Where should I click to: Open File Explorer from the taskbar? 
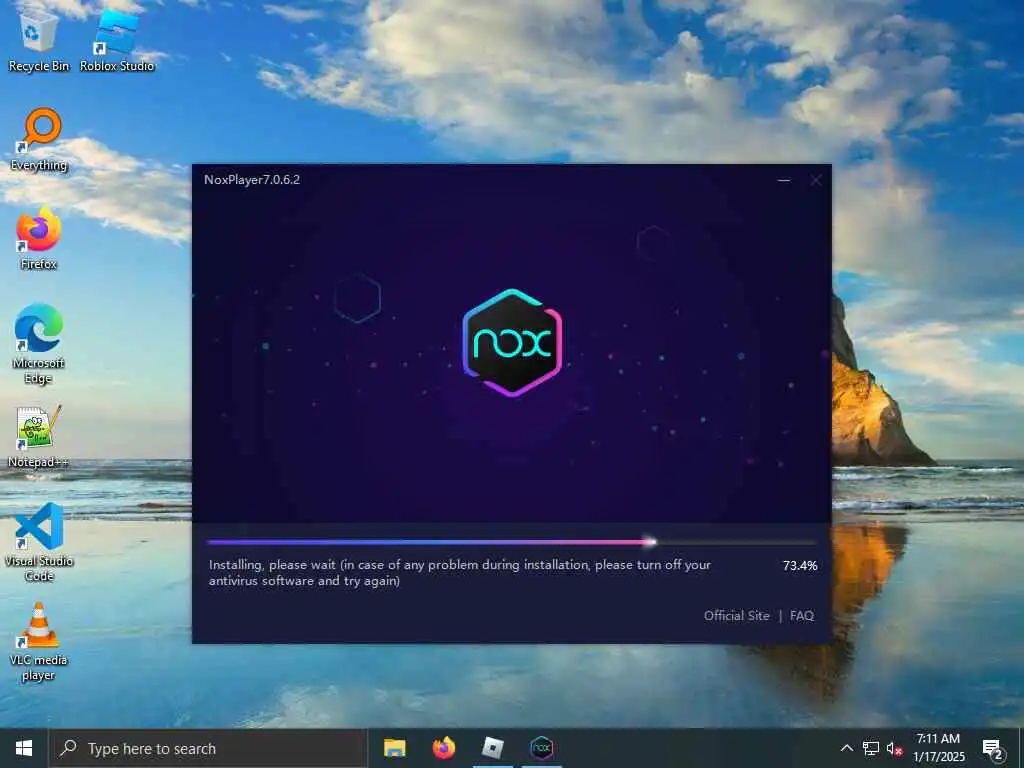[394, 748]
